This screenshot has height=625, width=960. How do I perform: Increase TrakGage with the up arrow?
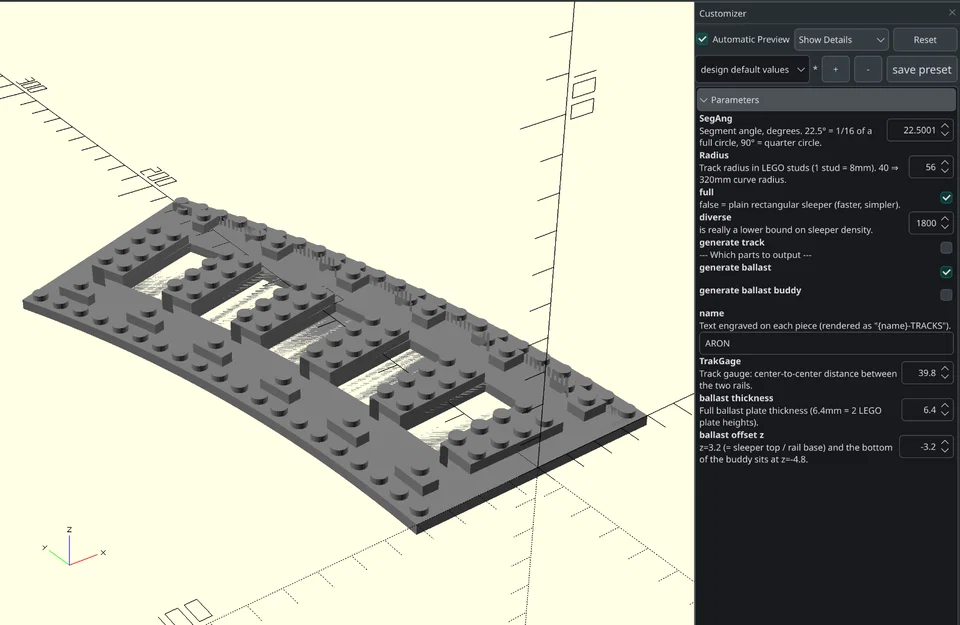pos(945,368)
